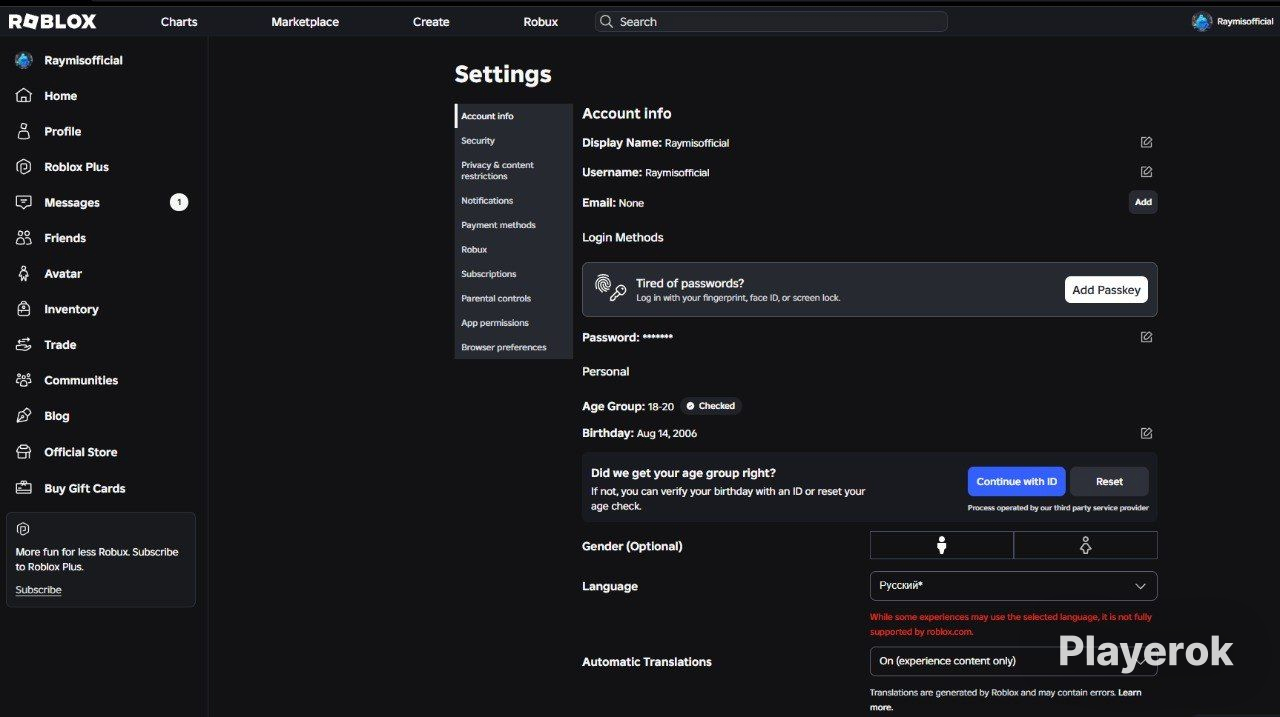Open Marketplace in top navigation
The height and width of the screenshot is (717, 1280).
(x=305, y=22)
